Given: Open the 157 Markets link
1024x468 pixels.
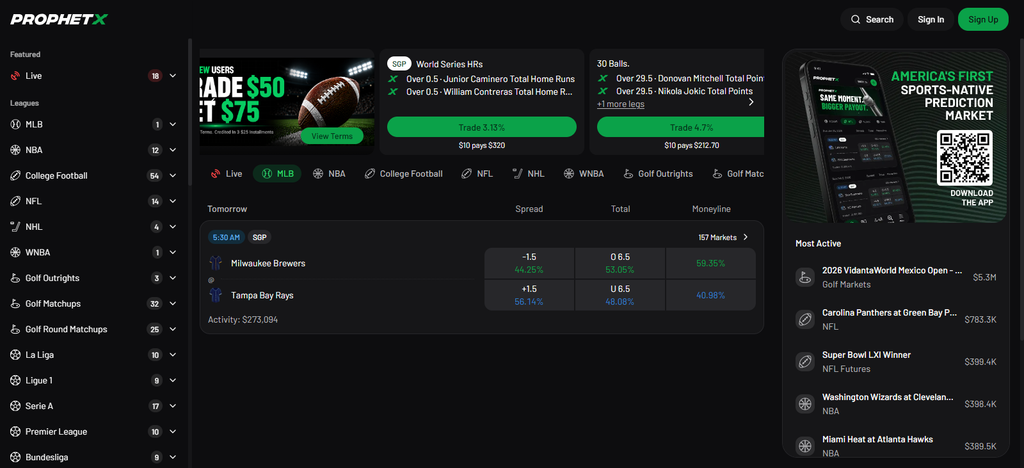Looking at the screenshot, I should 724,238.
